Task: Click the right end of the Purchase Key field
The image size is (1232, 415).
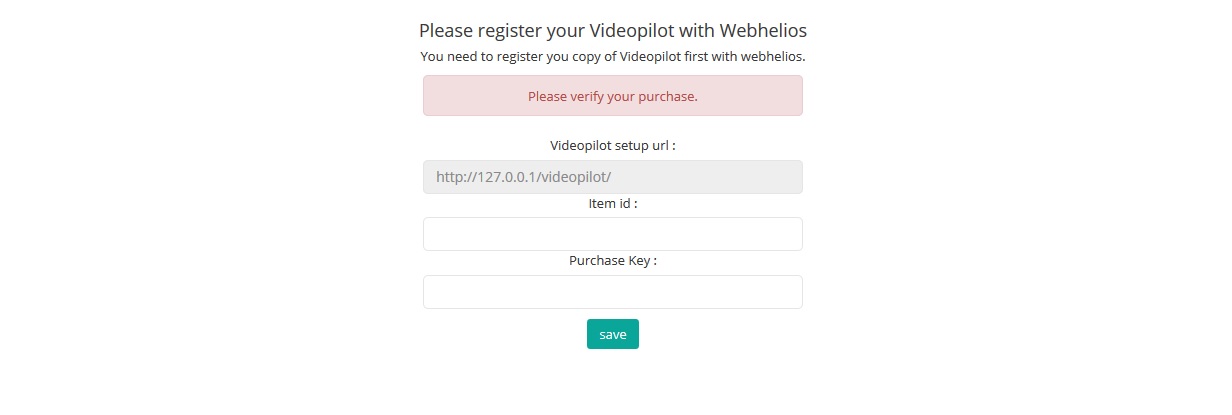Action: click(790, 292)
